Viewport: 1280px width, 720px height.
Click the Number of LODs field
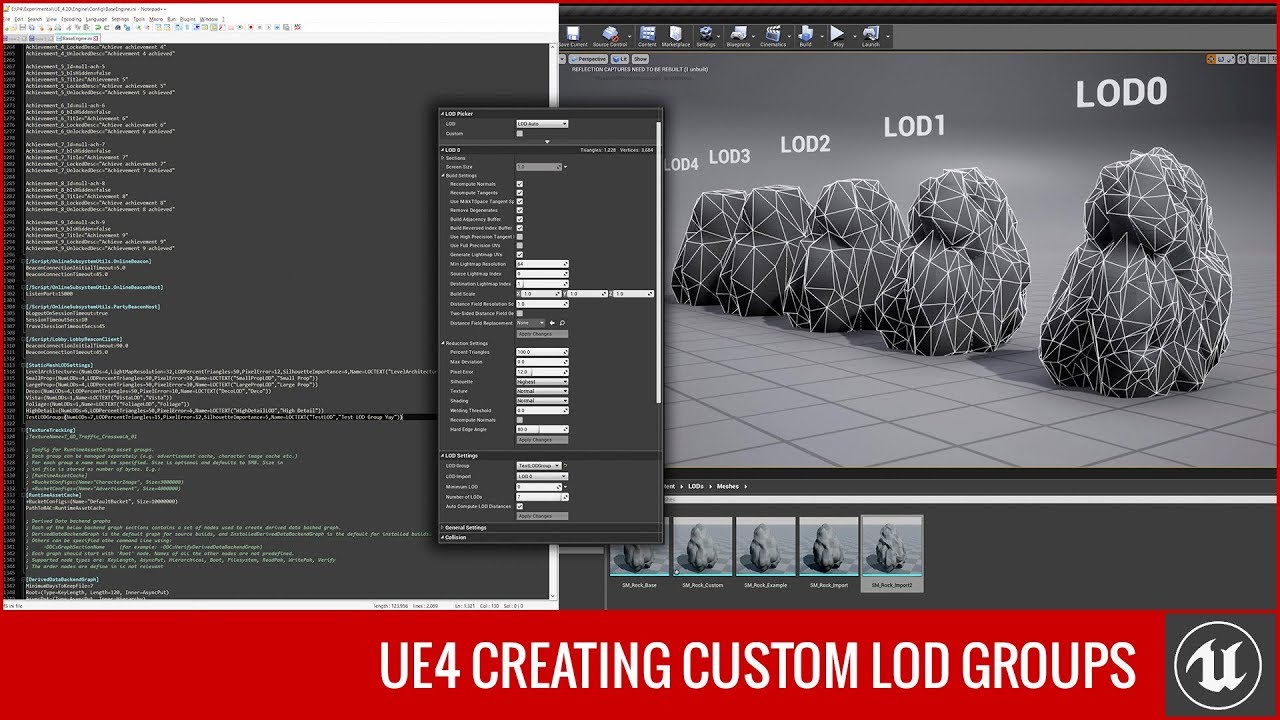coord(542,496)
